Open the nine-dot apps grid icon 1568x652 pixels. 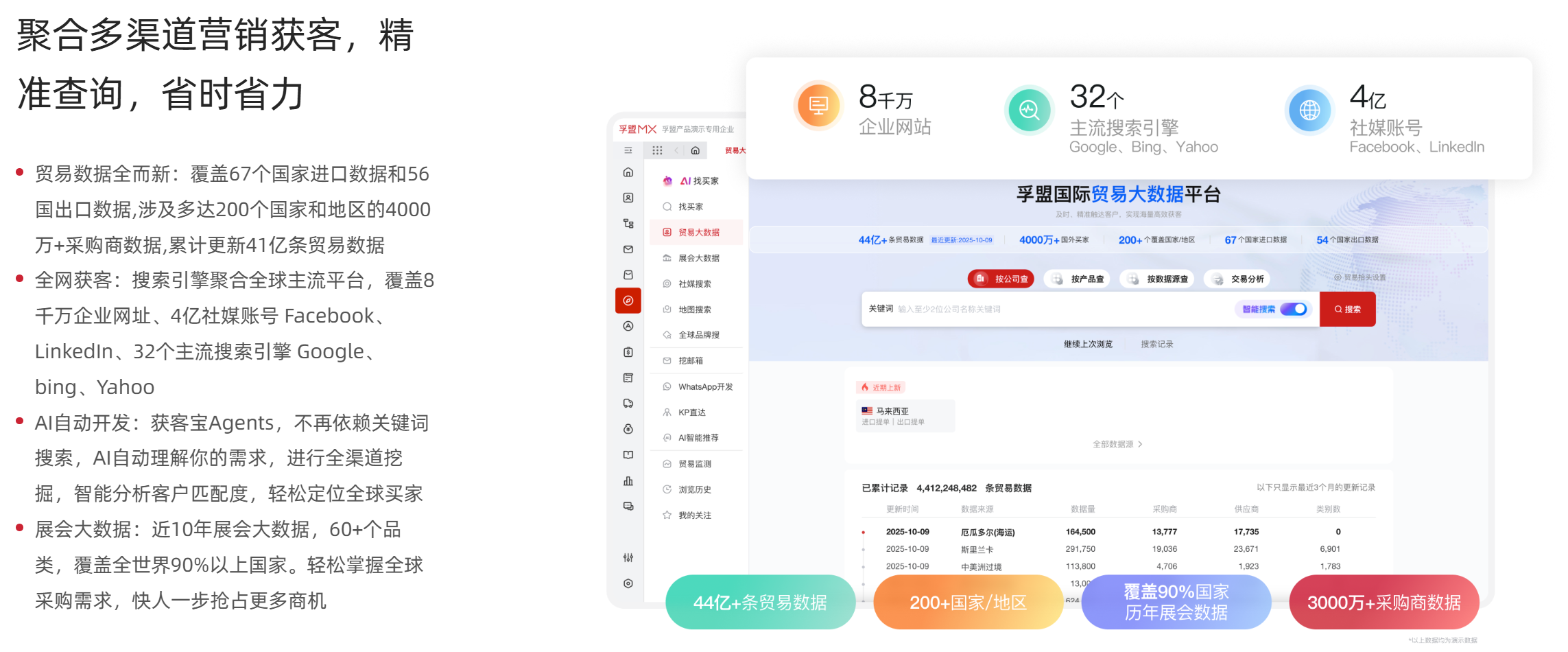click(657, 150)
